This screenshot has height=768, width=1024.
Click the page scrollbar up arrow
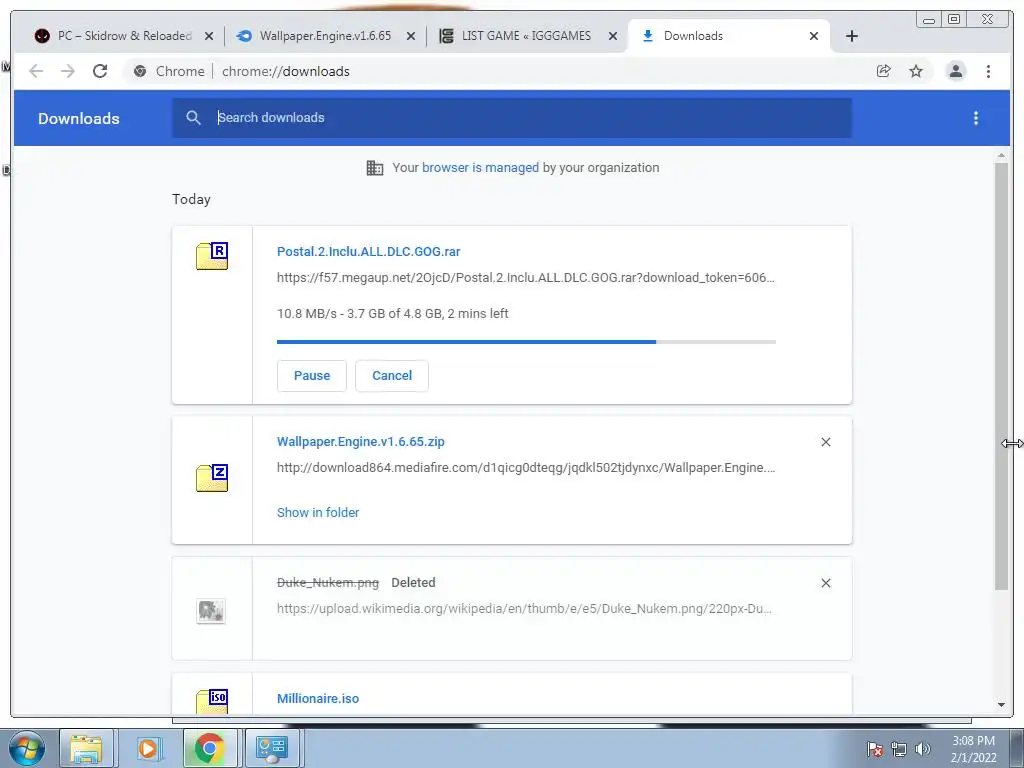coord(1001,156)
